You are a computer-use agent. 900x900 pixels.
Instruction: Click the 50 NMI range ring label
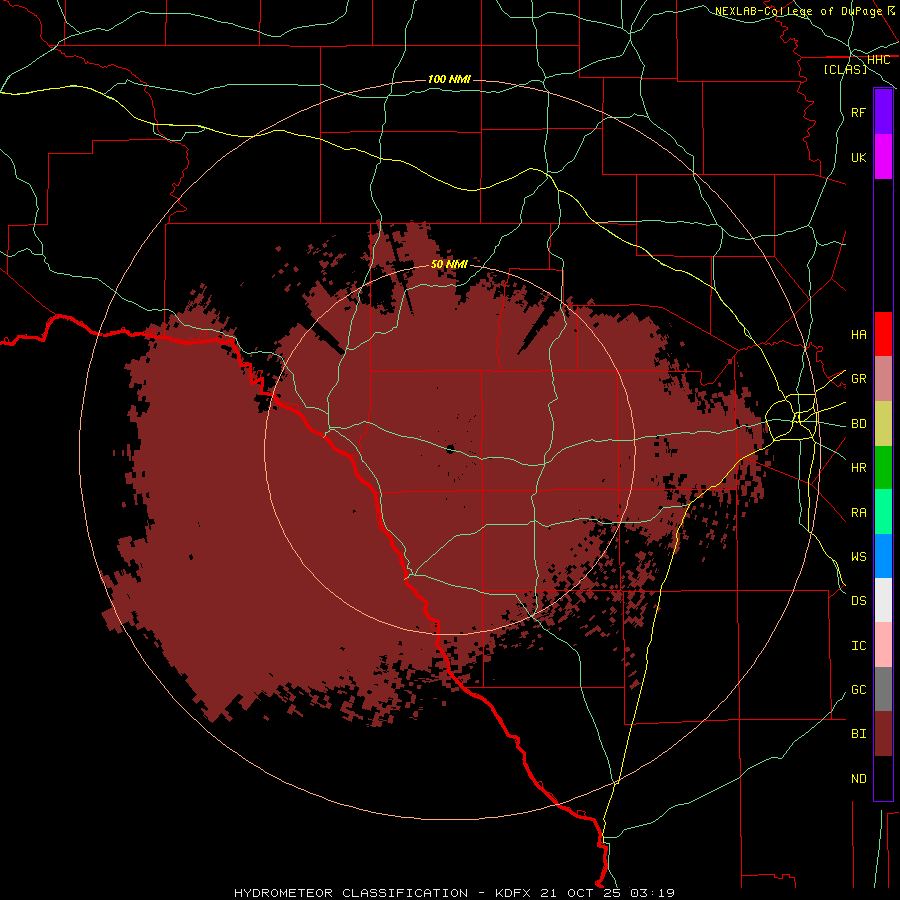[449, 264]
